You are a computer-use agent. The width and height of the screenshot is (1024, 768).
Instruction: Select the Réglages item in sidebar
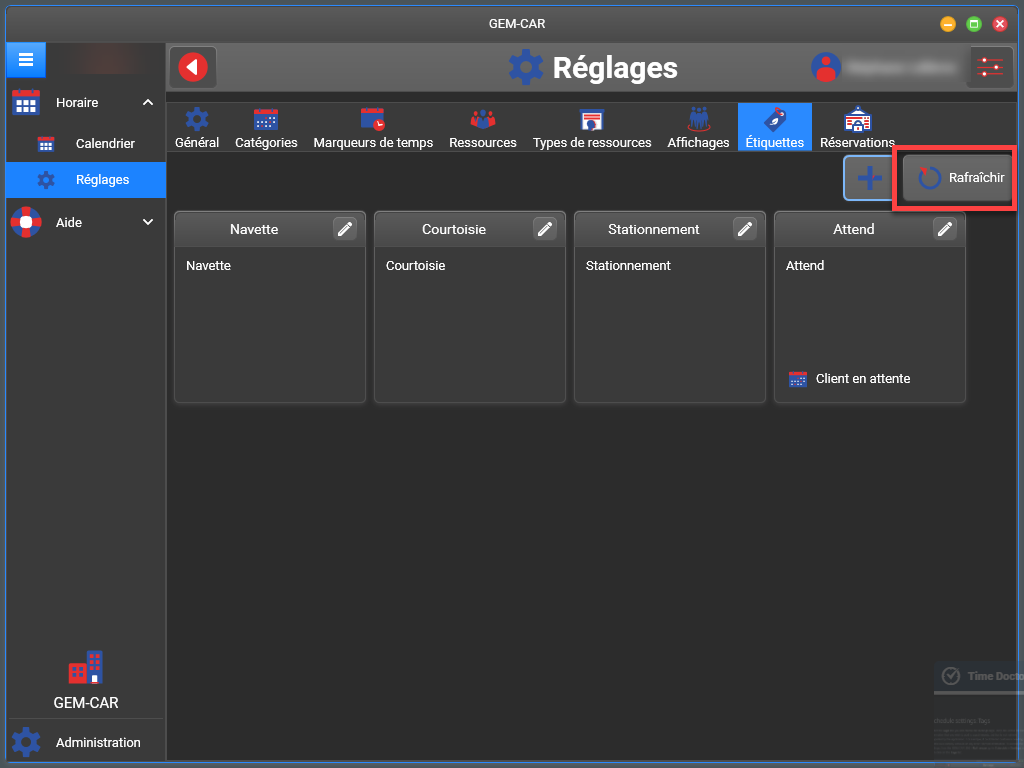(86, 180)
